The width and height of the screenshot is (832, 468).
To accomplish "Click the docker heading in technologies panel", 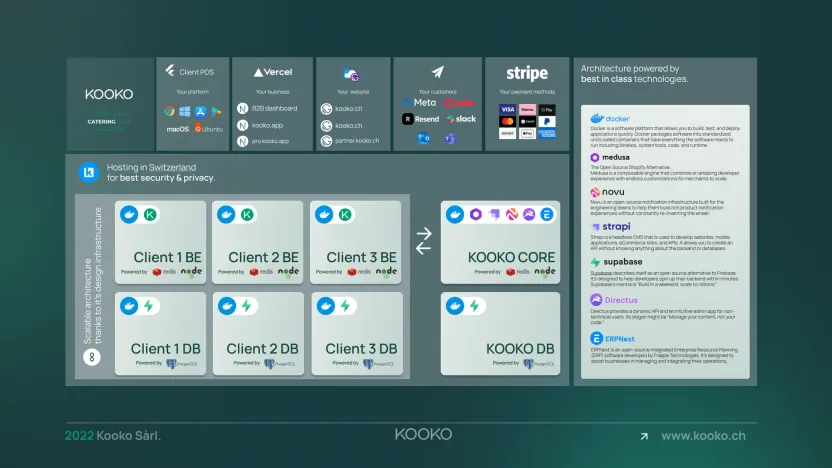I will click(610, 118).
